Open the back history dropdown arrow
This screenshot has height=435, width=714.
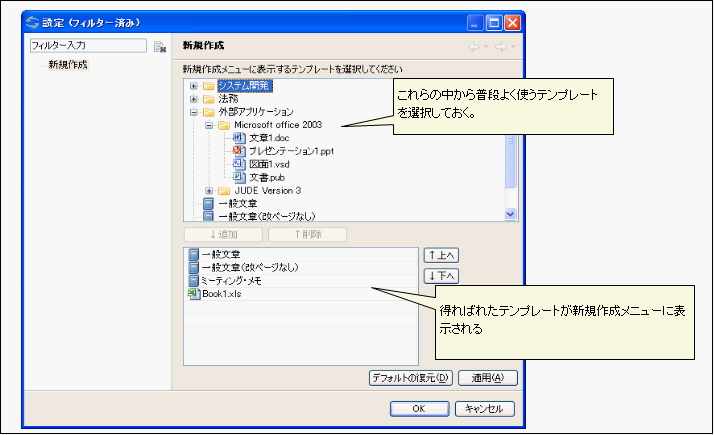(486, 46)
